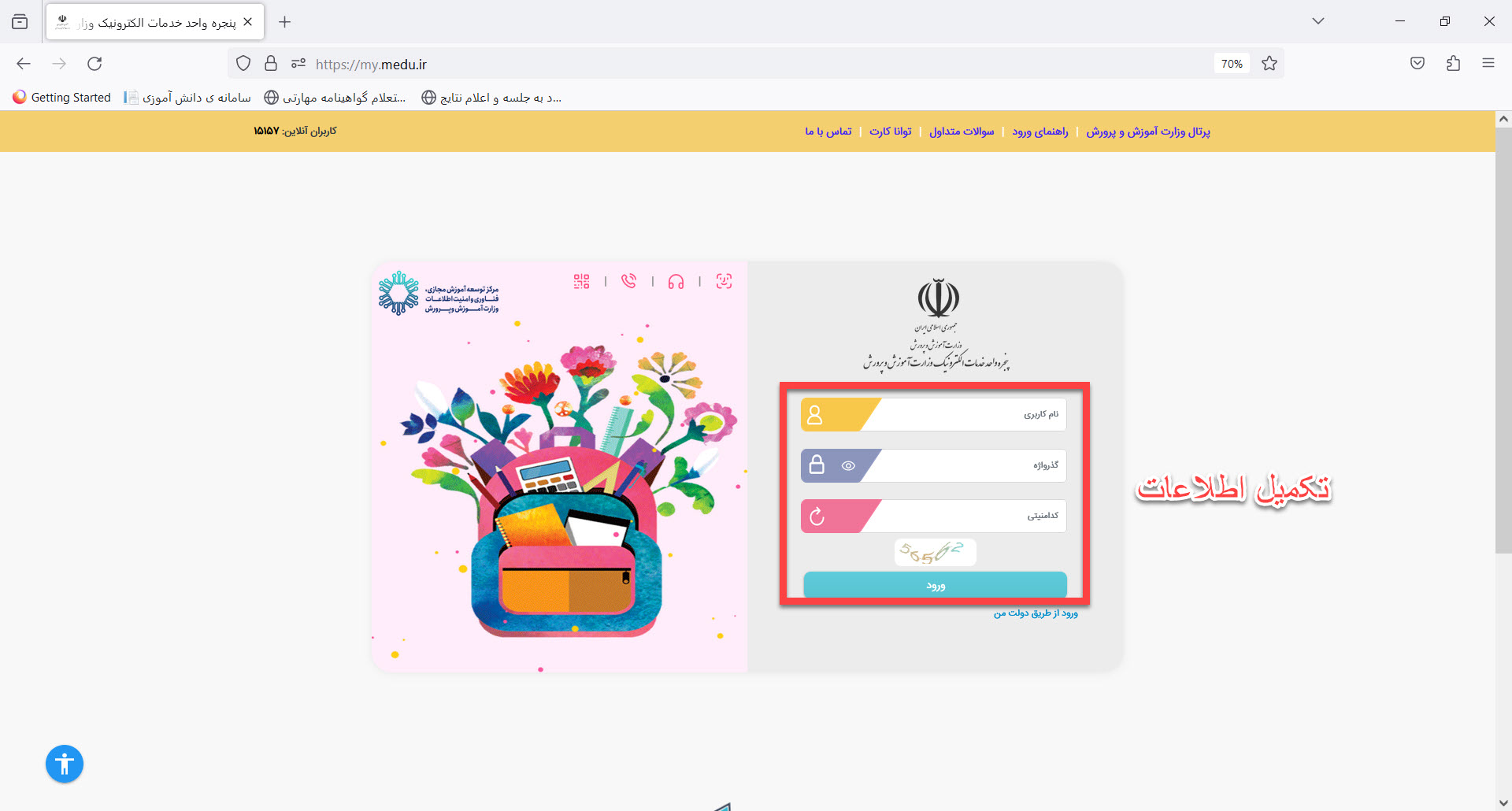The image size is (1512, 811).
Task: Click the face scan icon
Action: 724,281
